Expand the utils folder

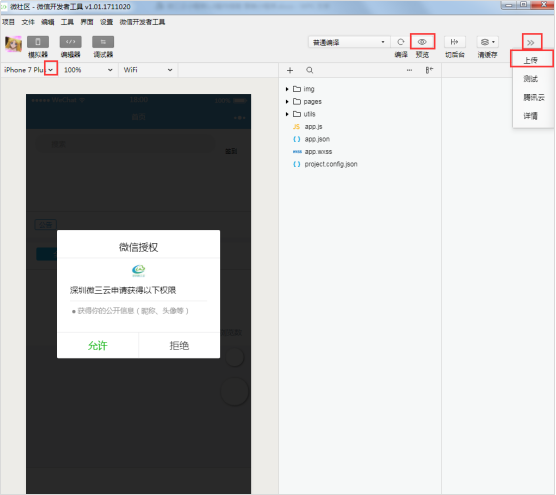(x=287, y=114)
